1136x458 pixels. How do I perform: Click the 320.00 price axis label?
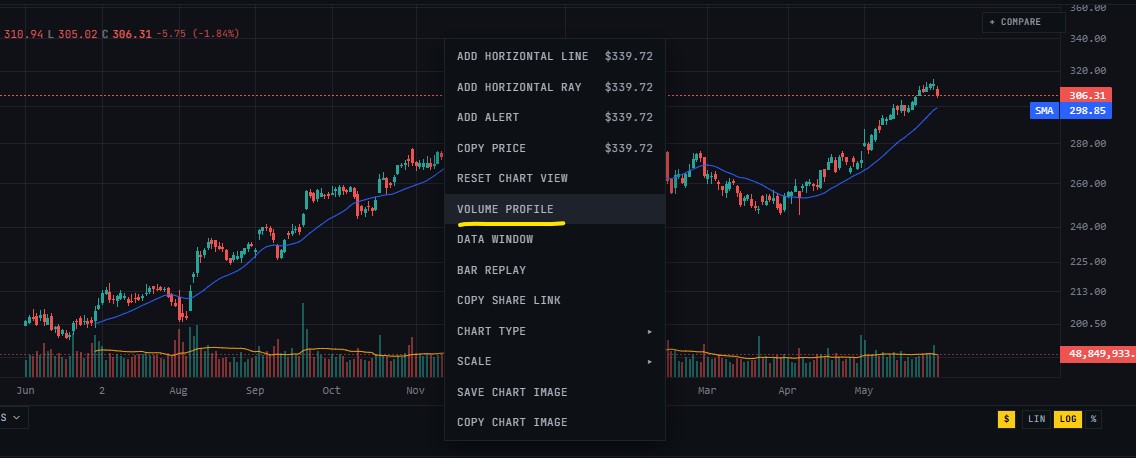1088,71
